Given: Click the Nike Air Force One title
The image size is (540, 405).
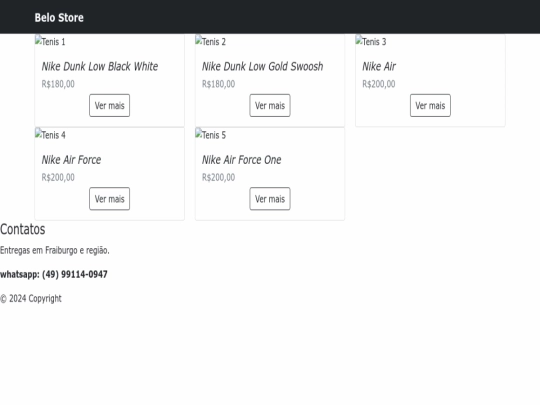Looking at the screenshot, I should (241, 160).
